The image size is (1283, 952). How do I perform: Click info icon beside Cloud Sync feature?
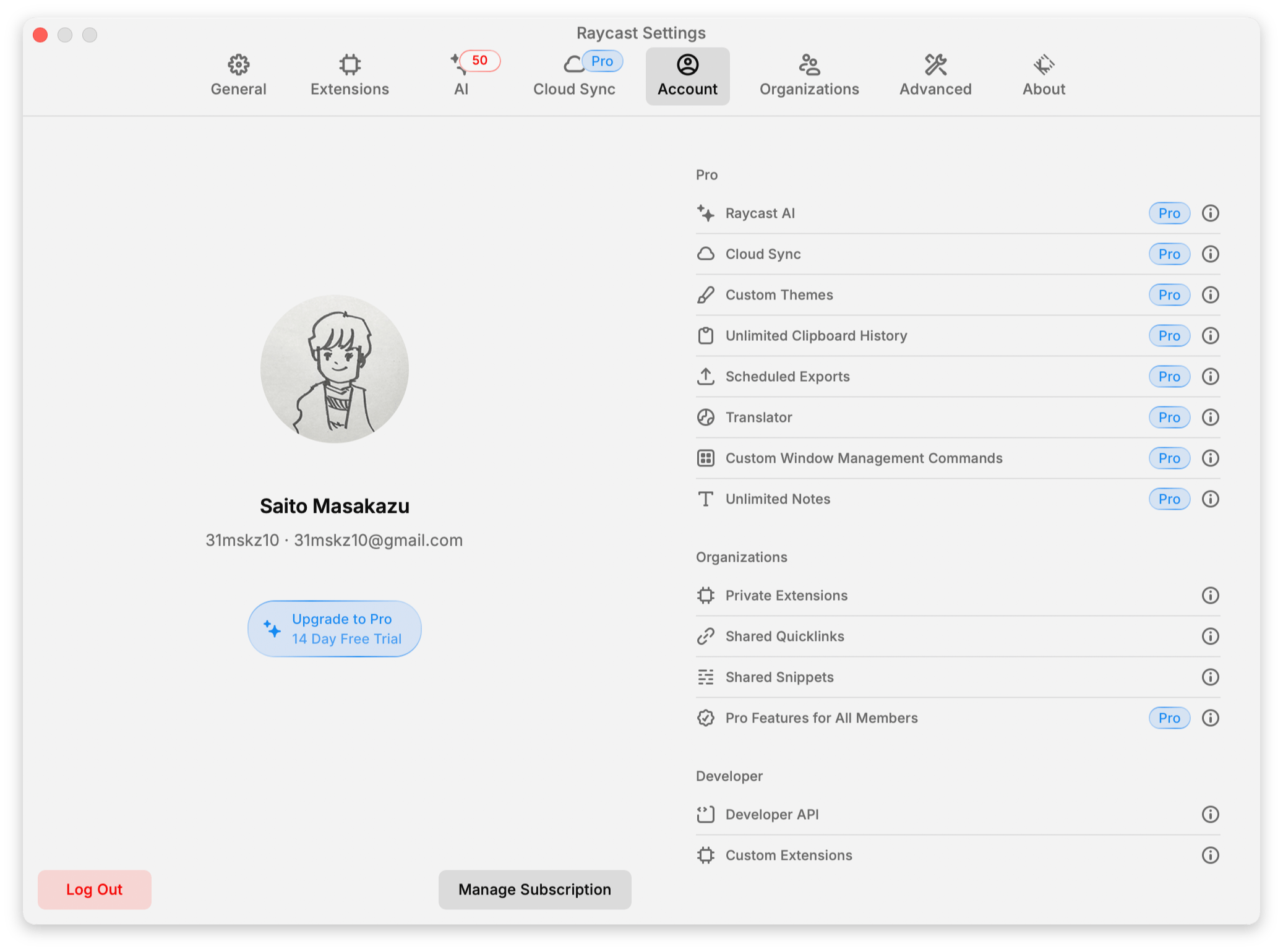pyautogui.click(x=1210, y=254)
